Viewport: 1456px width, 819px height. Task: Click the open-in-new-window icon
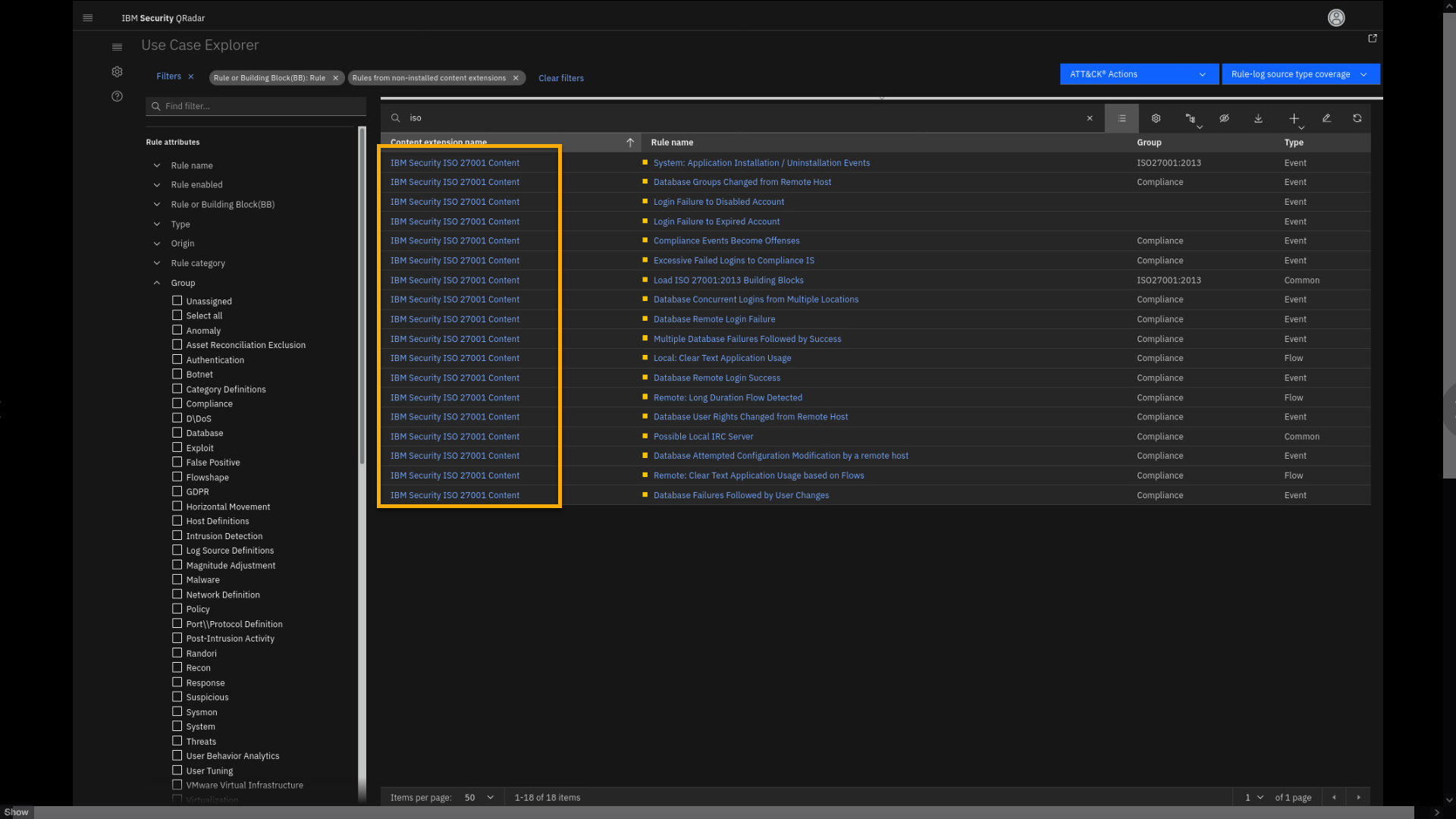(x=1372, y=38)
